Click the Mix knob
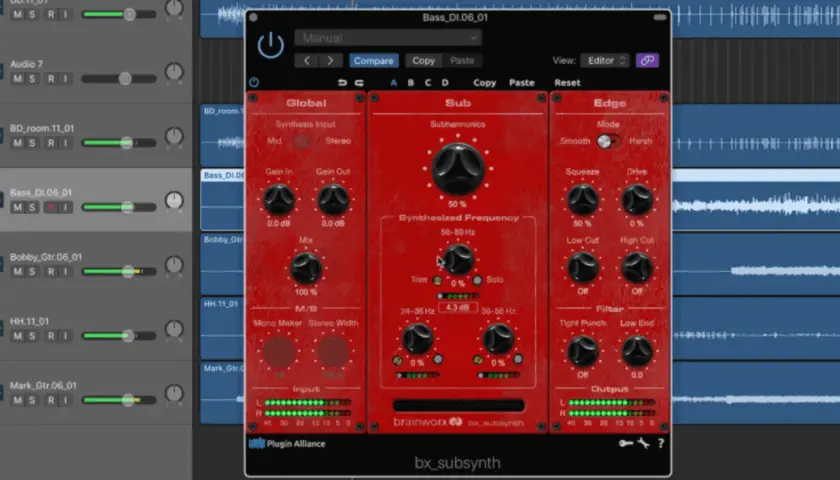Image resolution: width=840 pixels, height=480 pixels. pyautogui.click(x=306, y=268)
